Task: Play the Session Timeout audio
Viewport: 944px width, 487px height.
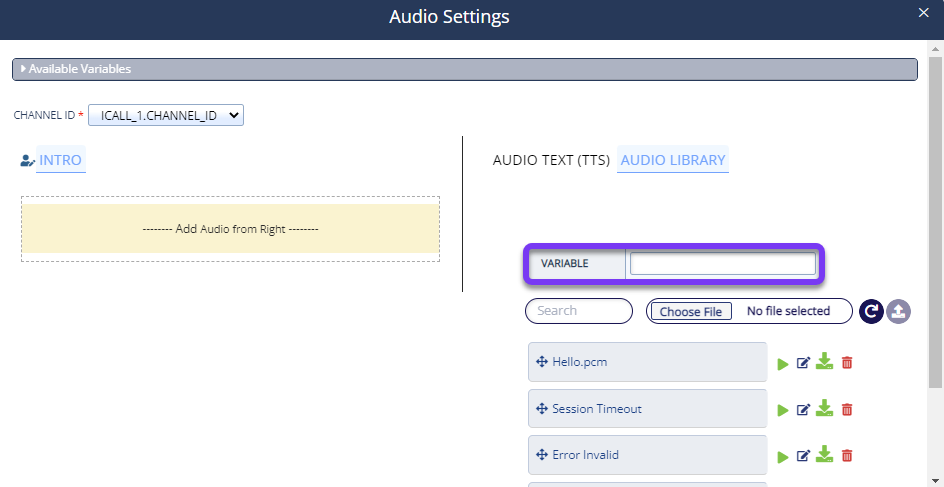Action: [783, 411]
